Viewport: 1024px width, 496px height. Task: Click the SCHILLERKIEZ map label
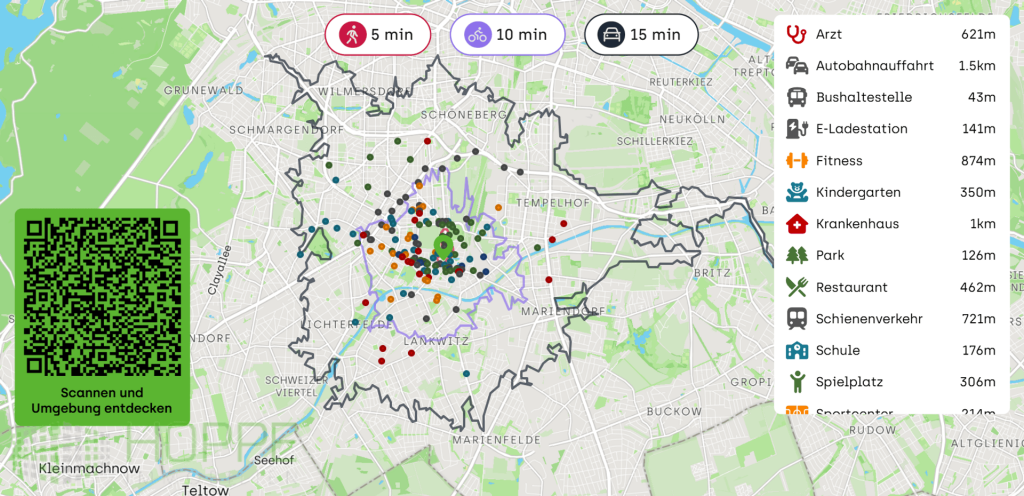pyautogui.click(x=654, y=141)
